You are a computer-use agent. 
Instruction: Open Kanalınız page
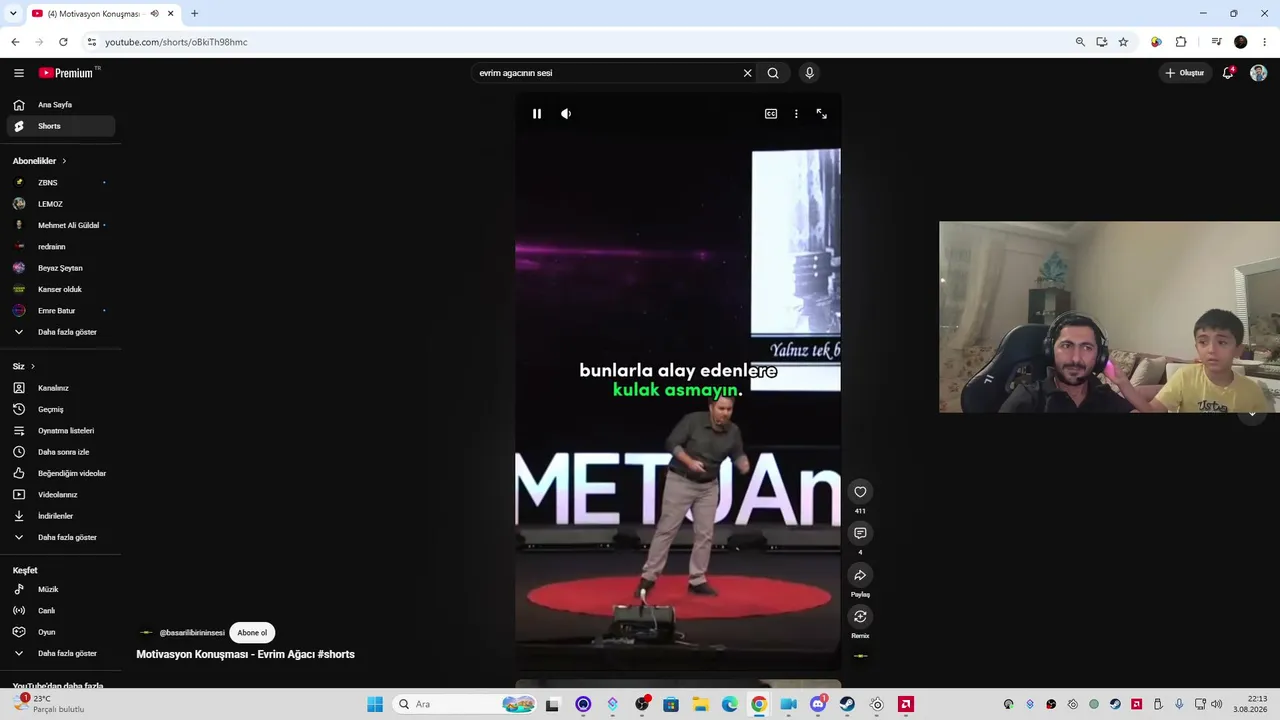click(x=61, y=388)
